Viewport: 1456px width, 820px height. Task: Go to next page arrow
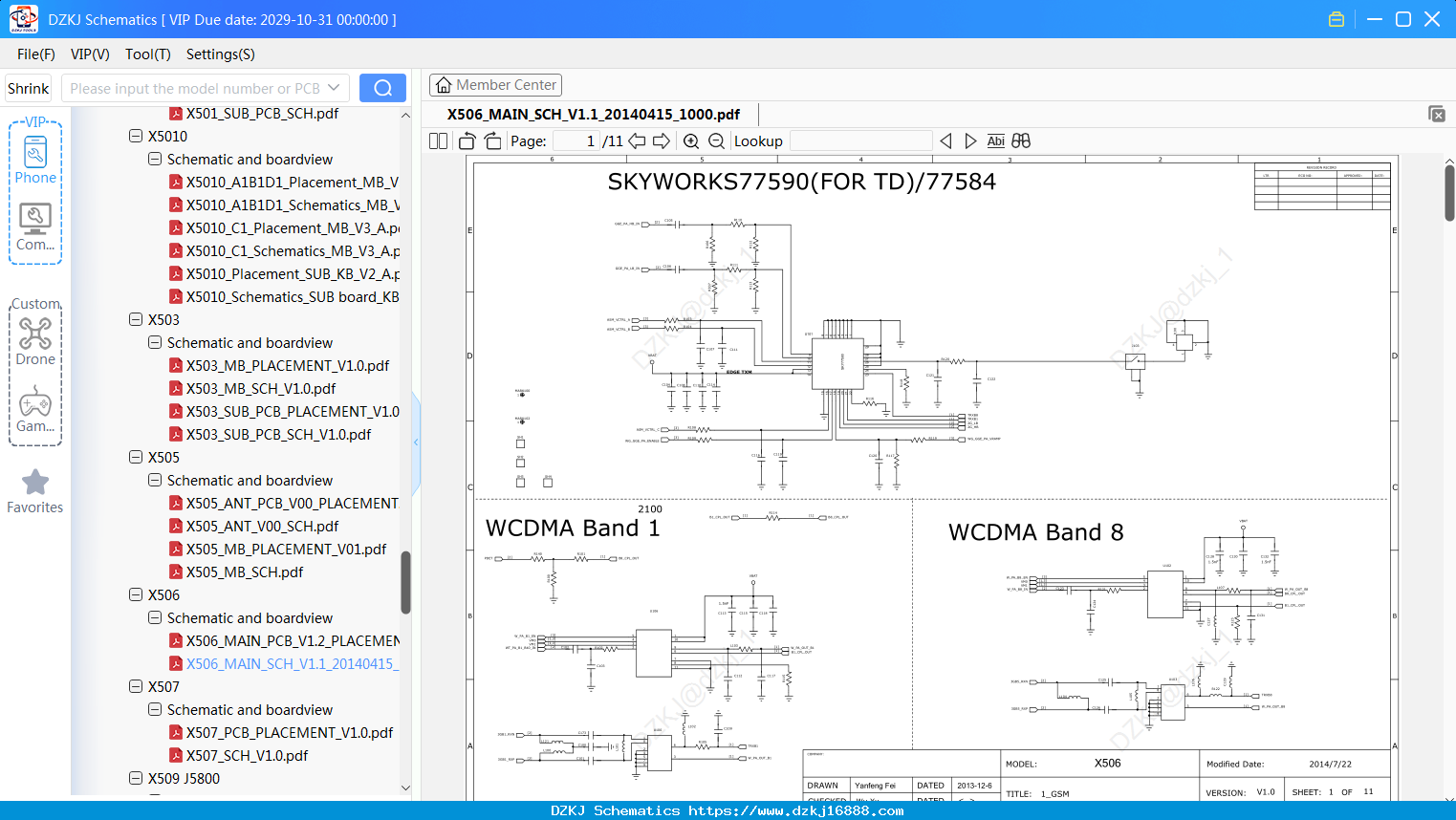[x=662, y=141]
